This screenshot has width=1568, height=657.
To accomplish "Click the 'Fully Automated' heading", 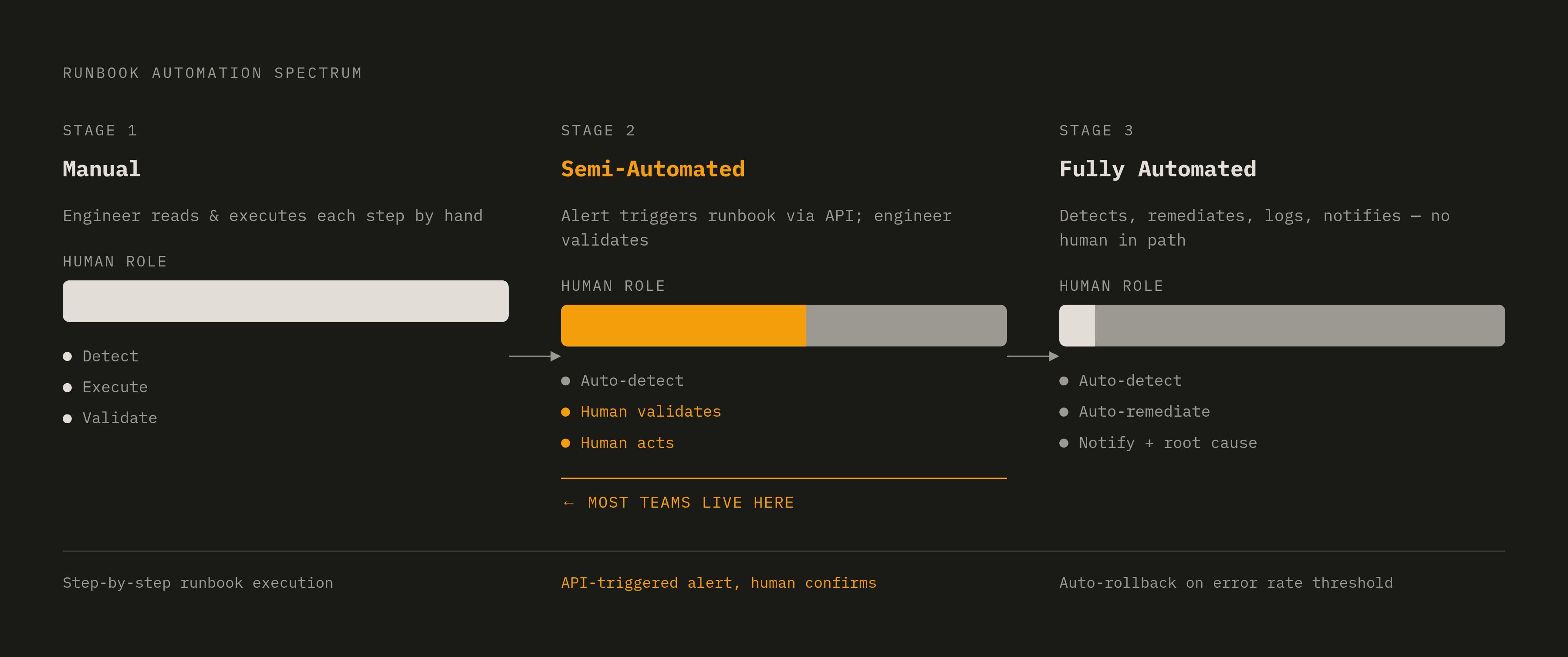I will point(1158,168).
